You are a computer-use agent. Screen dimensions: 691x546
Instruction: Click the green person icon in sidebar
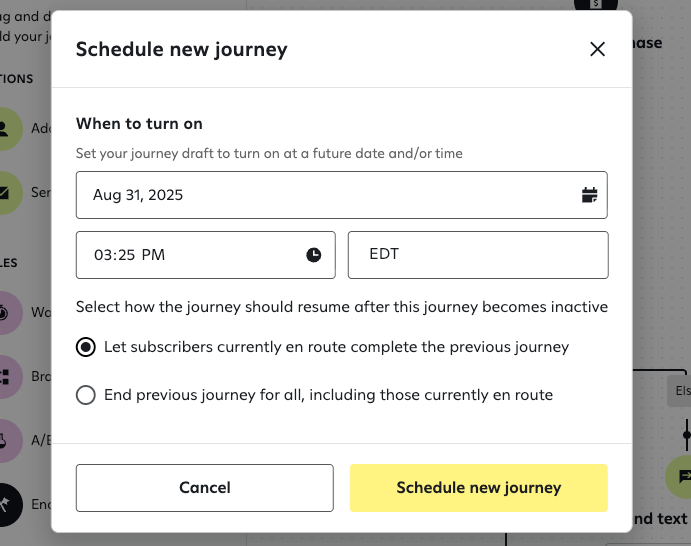coord(8,128)
